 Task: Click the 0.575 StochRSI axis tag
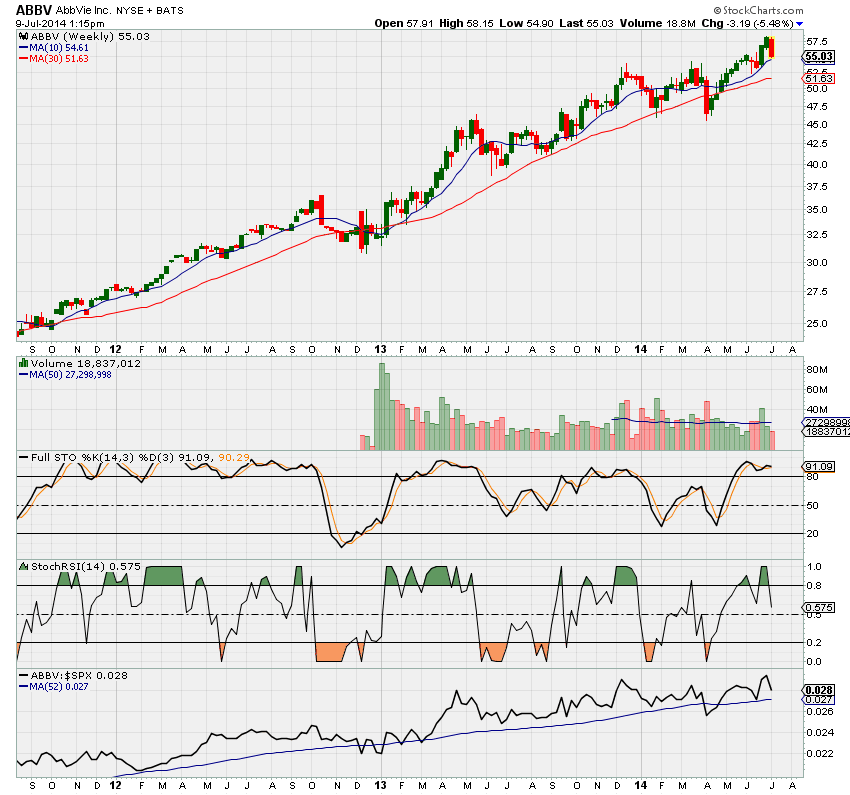[x=819, y=607]
